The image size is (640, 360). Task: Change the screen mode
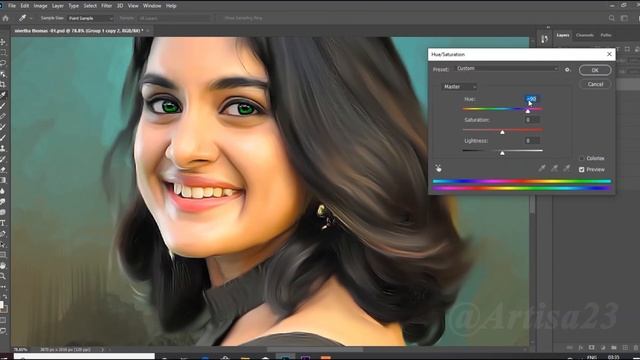(3, 331)
